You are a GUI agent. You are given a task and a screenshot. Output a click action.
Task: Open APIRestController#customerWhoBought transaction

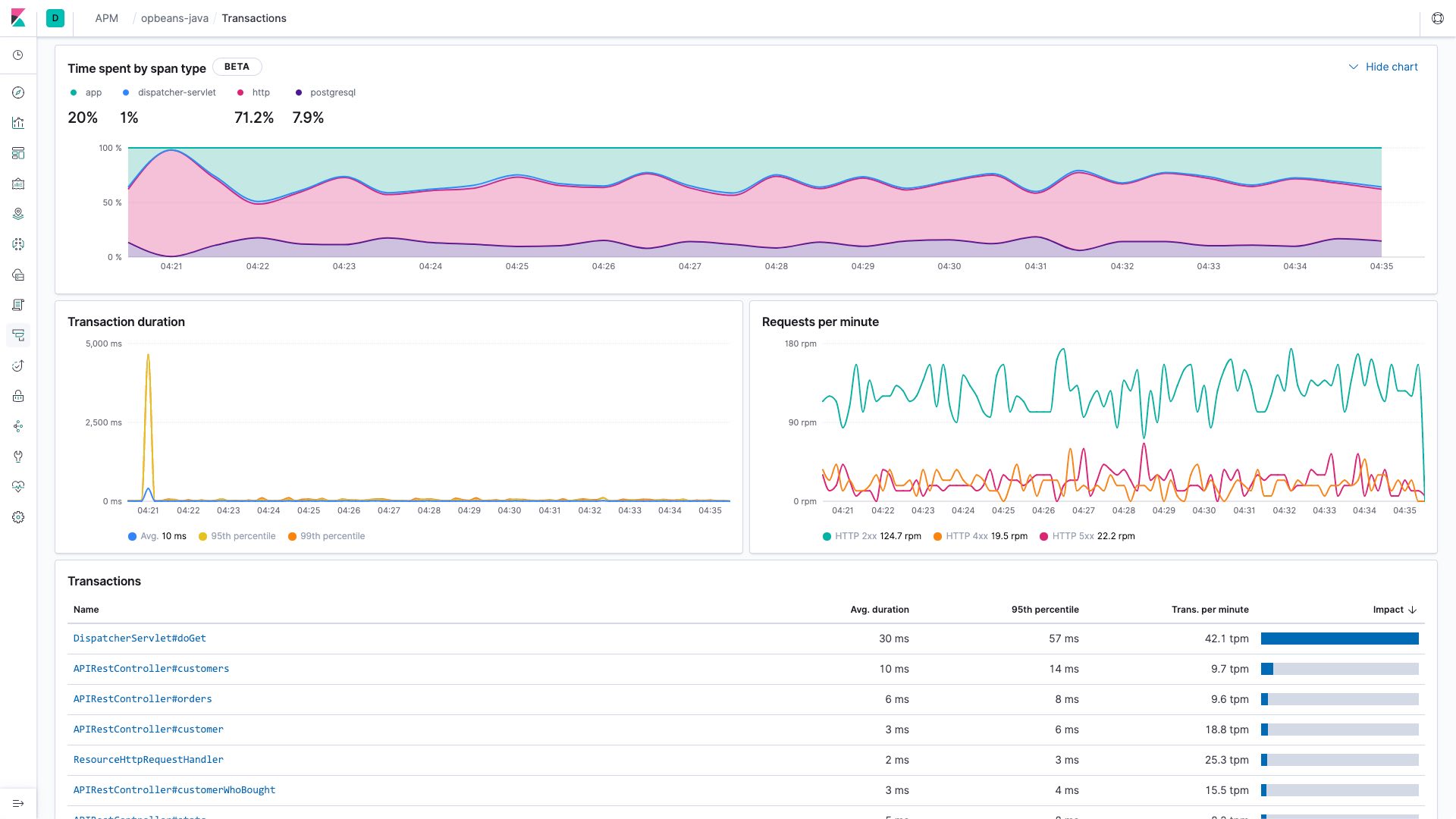[174, 790]
